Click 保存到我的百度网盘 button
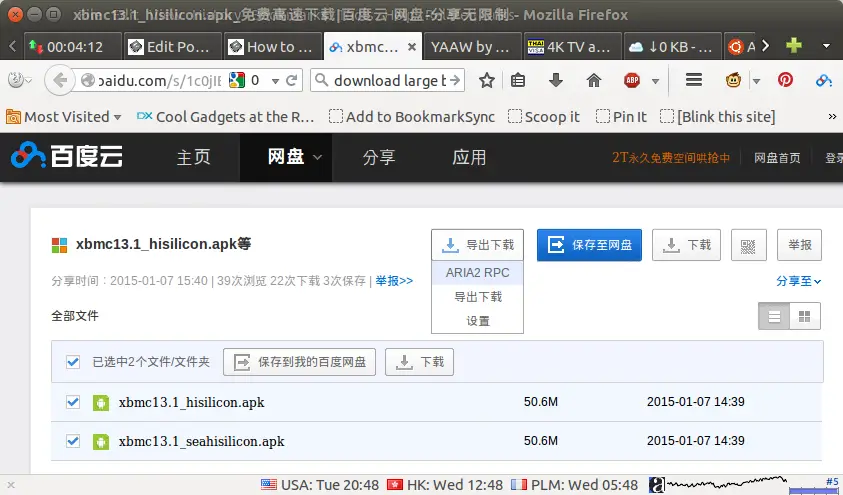The width and height of the screenshot is (843, 495). pyautogui.click(x=299, y=362)
